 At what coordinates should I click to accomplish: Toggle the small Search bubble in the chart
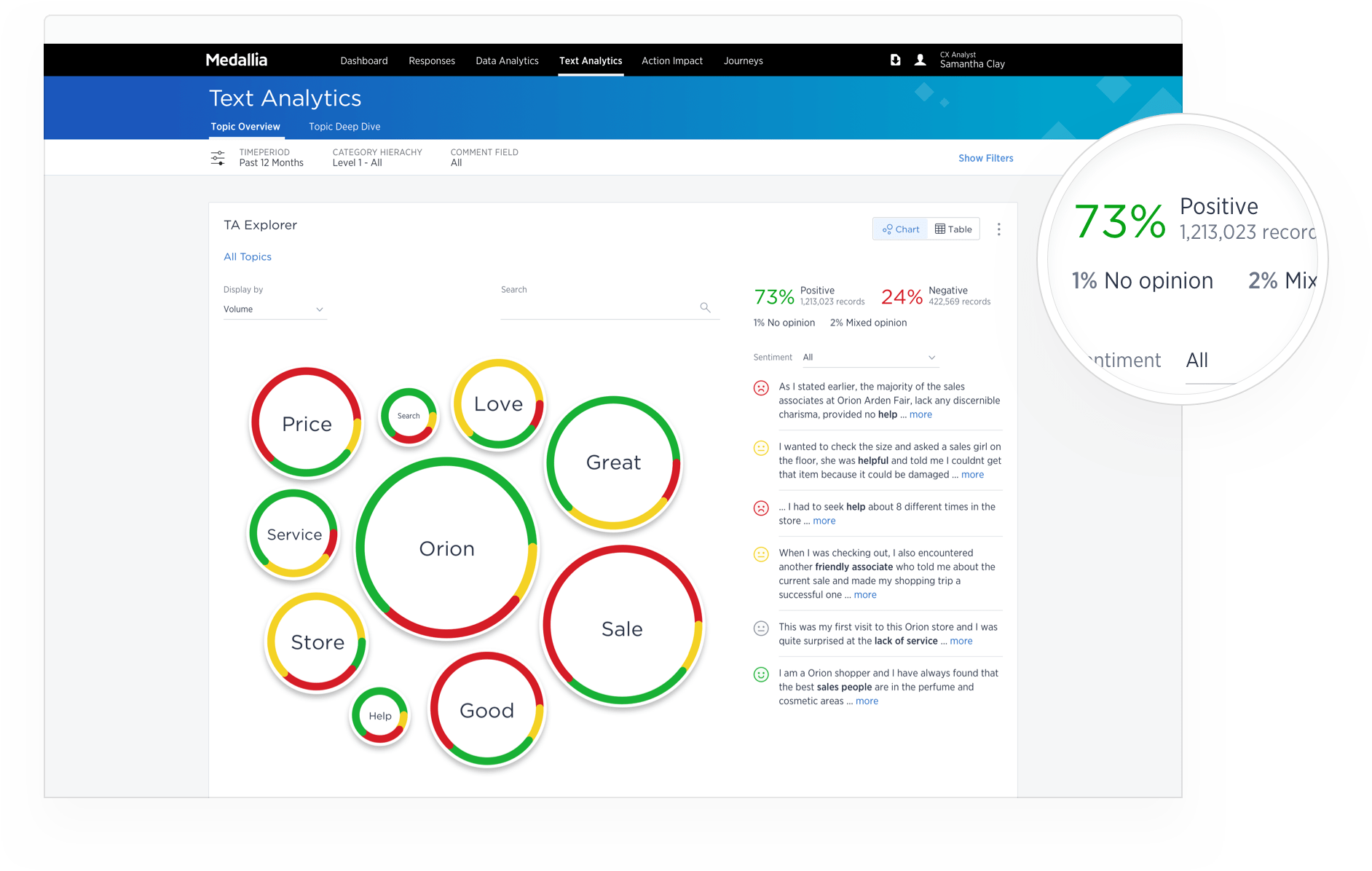tap(409, 416)
